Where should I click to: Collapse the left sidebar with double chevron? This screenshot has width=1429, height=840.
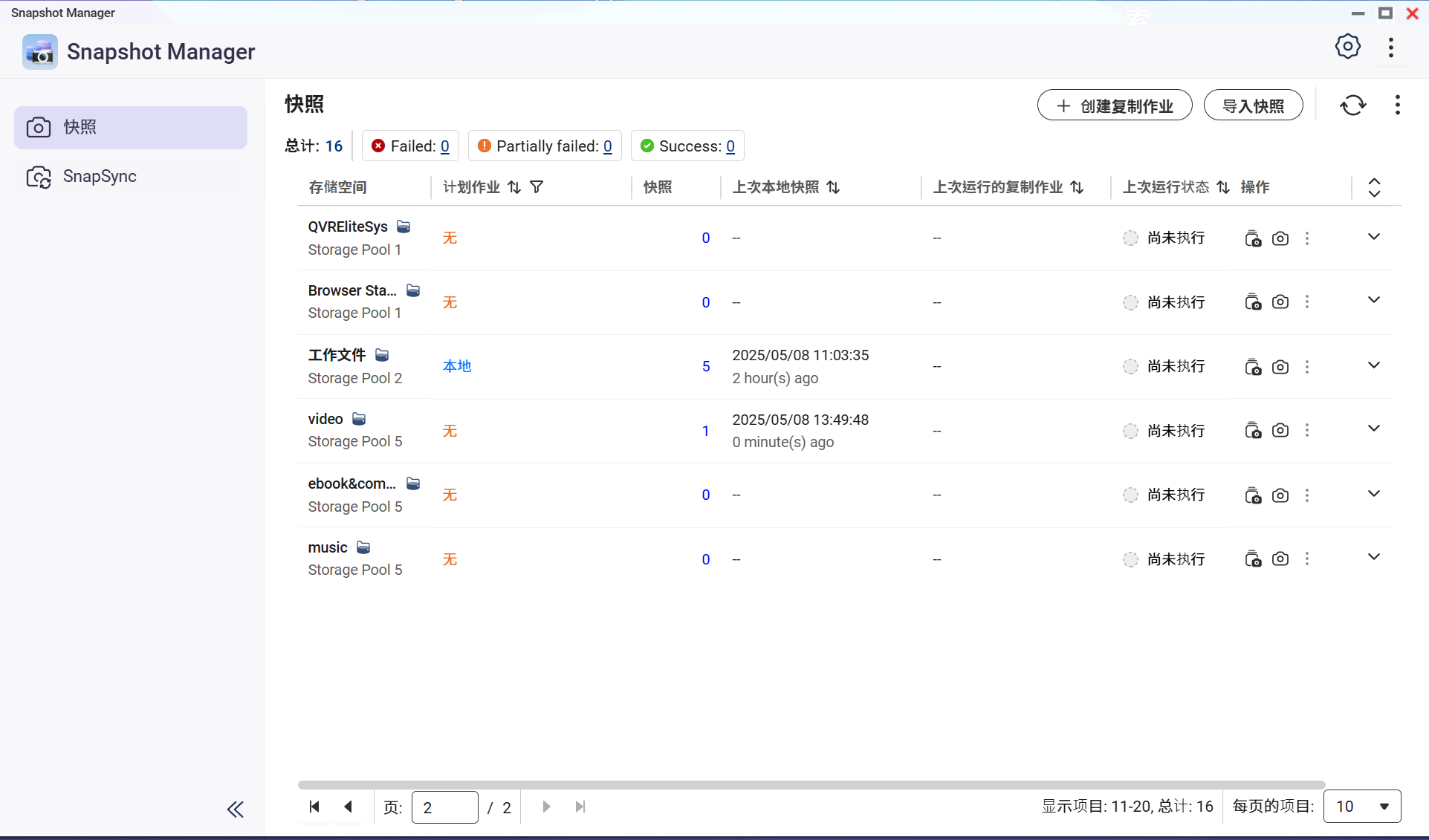(x=236, y=809)
